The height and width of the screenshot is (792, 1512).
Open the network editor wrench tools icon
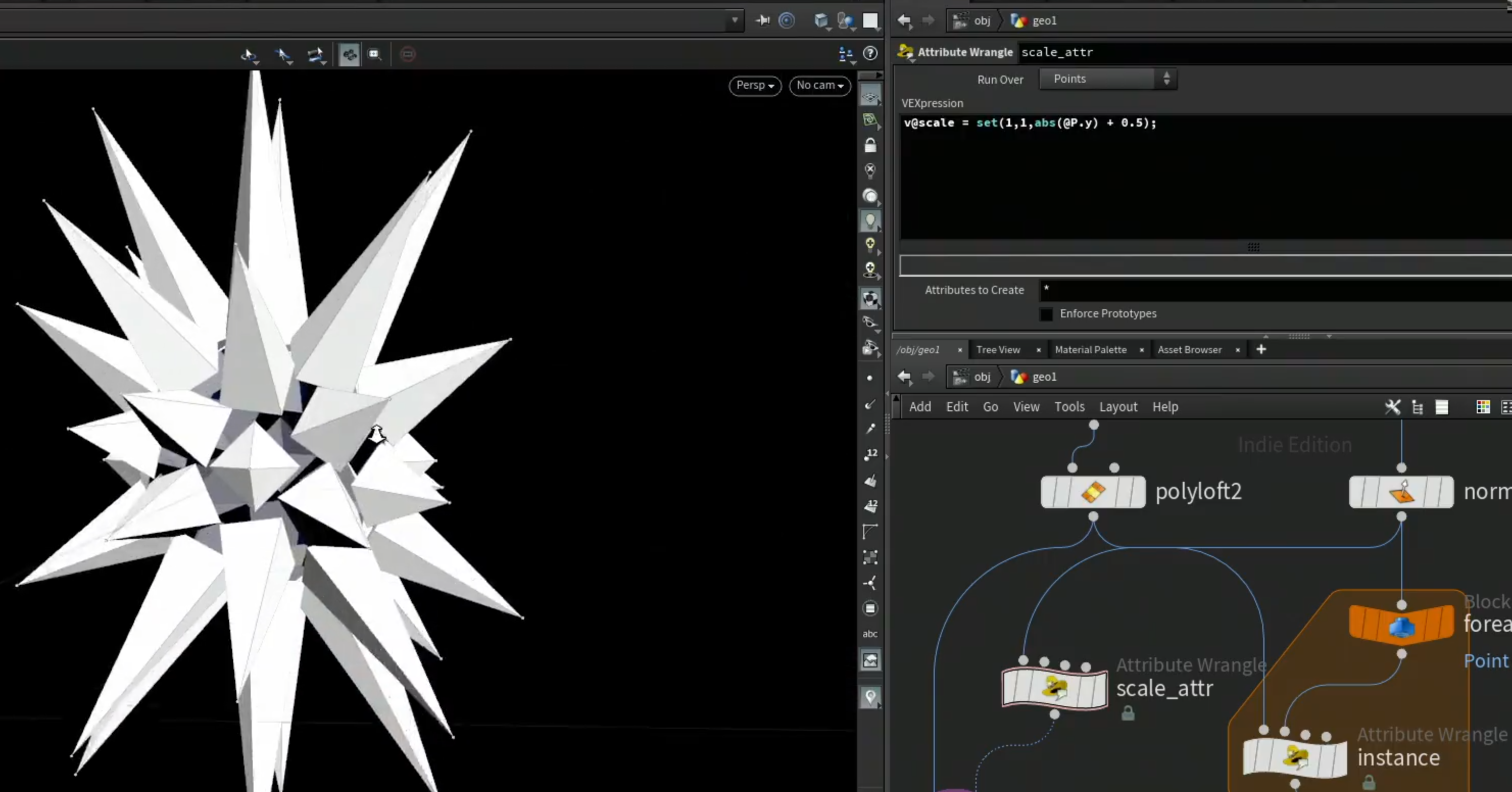click(x=1392, y=407)
